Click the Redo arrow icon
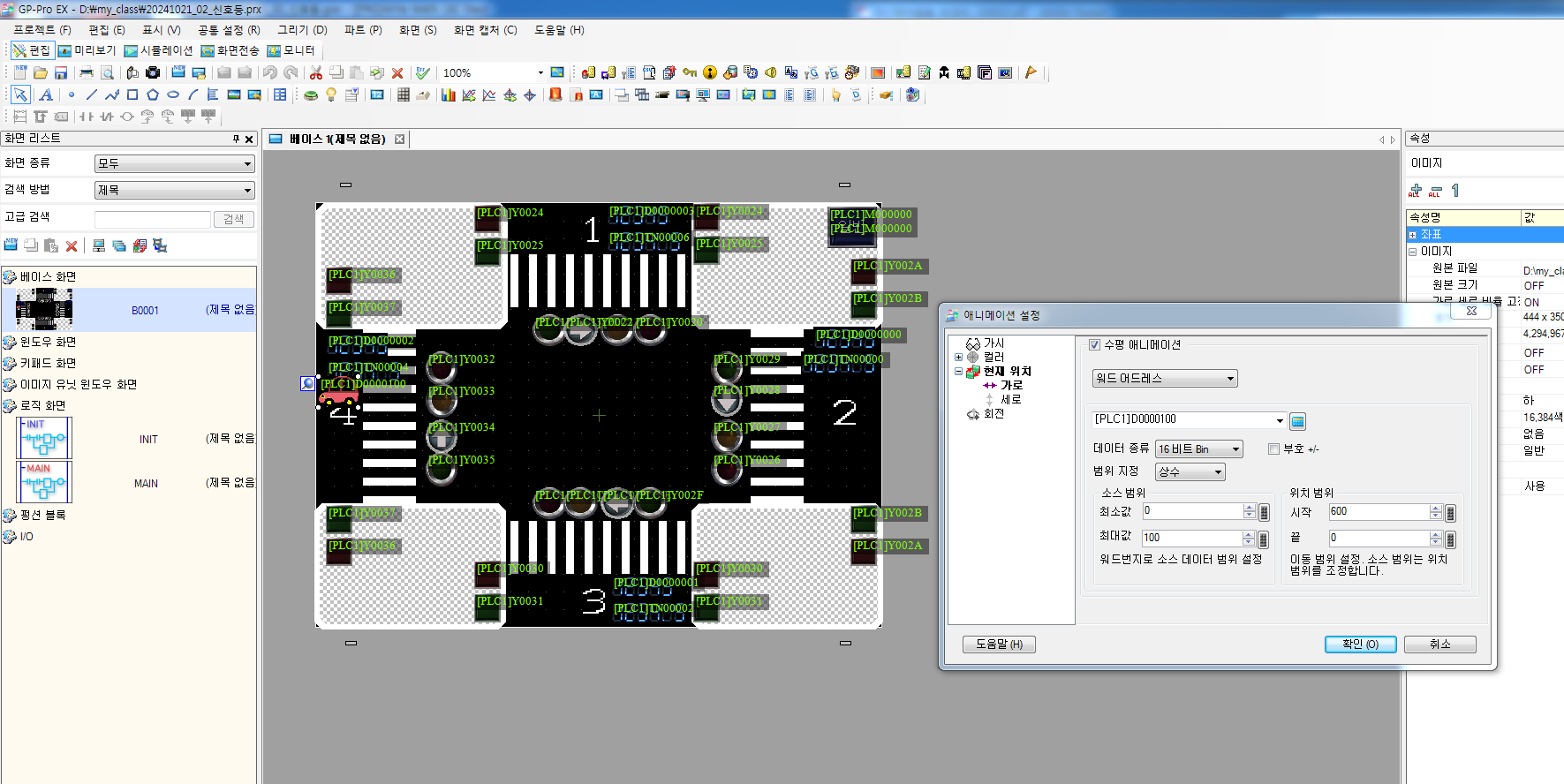The image size is (1564, 784). (291, 72)
